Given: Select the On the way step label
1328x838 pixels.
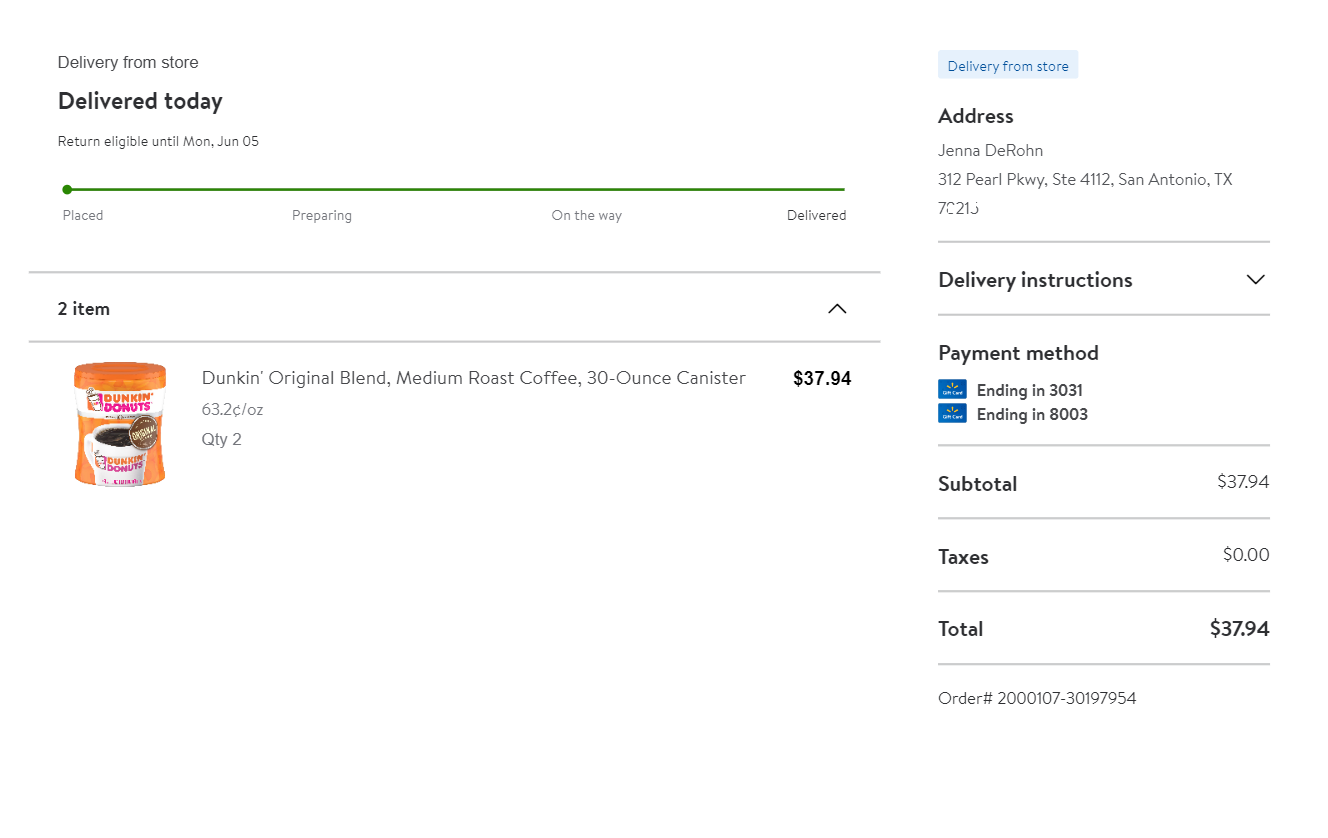Looking at the screenshot, I should [586, 215].
